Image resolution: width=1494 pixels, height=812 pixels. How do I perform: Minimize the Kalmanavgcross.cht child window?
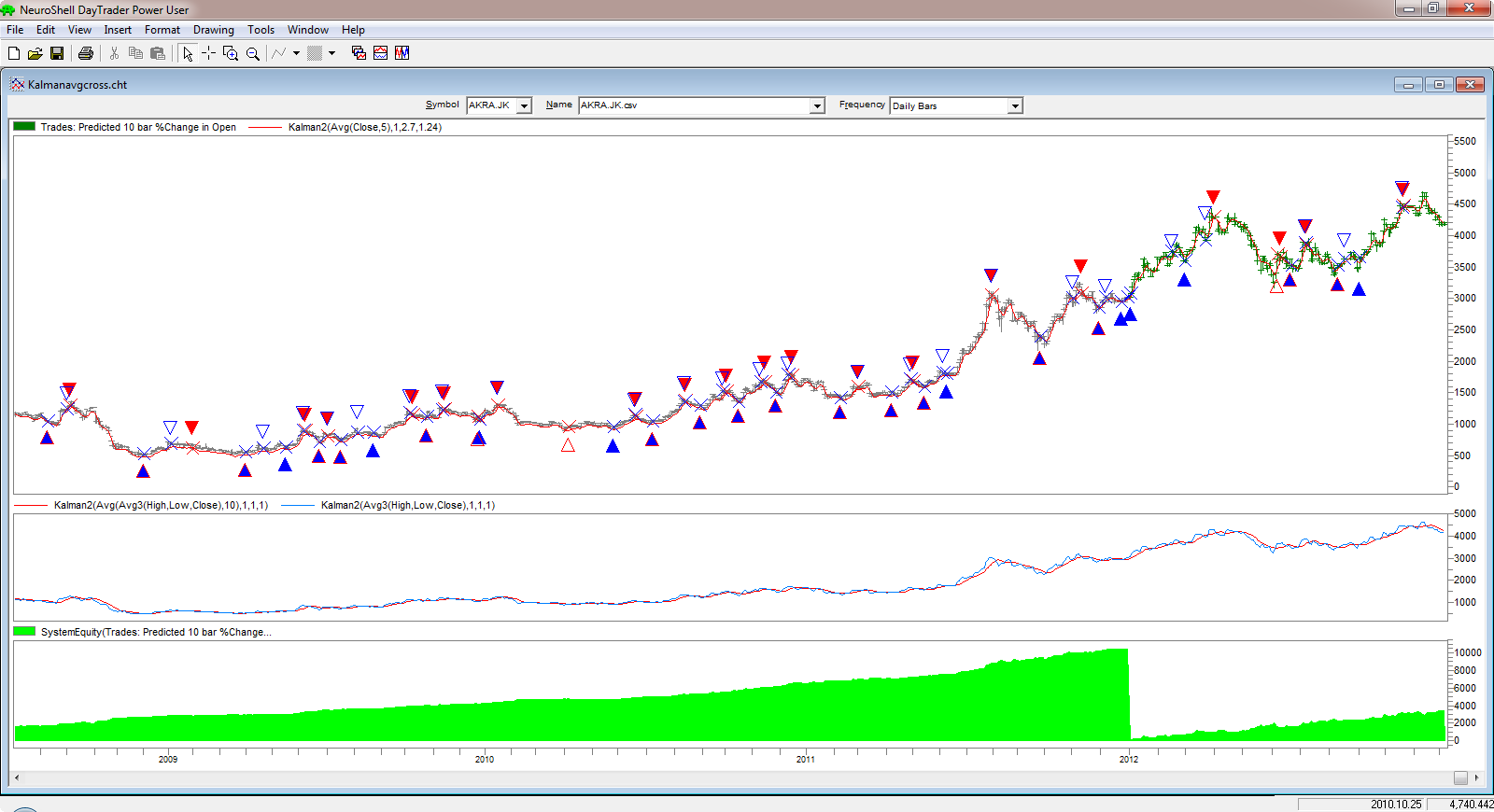pos(1408,85)
